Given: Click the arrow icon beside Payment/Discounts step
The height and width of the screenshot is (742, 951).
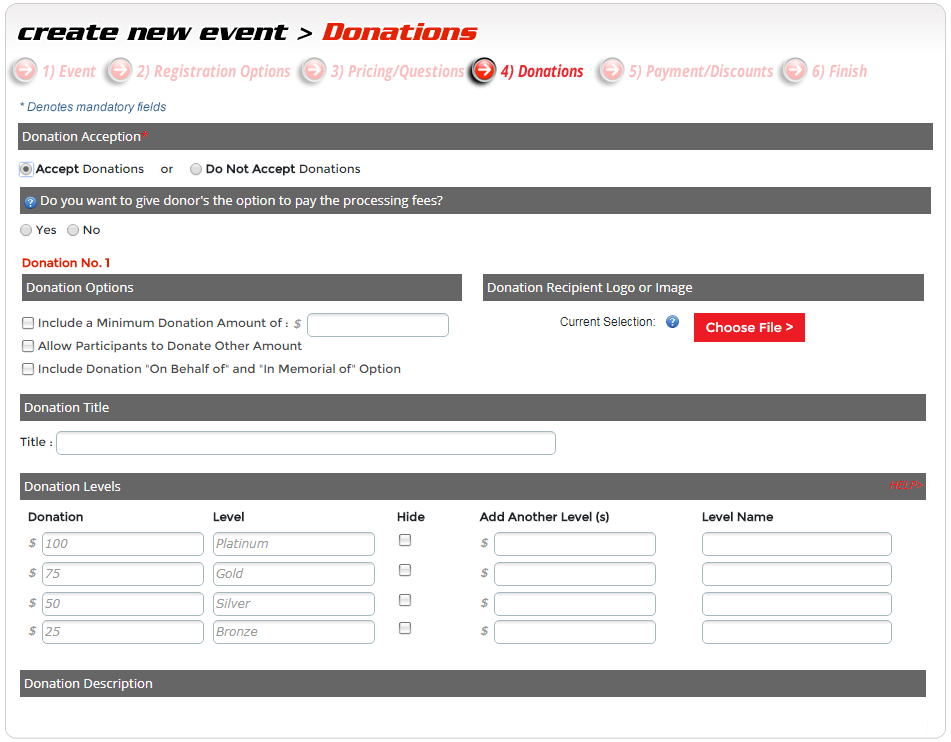Looking at the screenshot, I should (611, 71).
